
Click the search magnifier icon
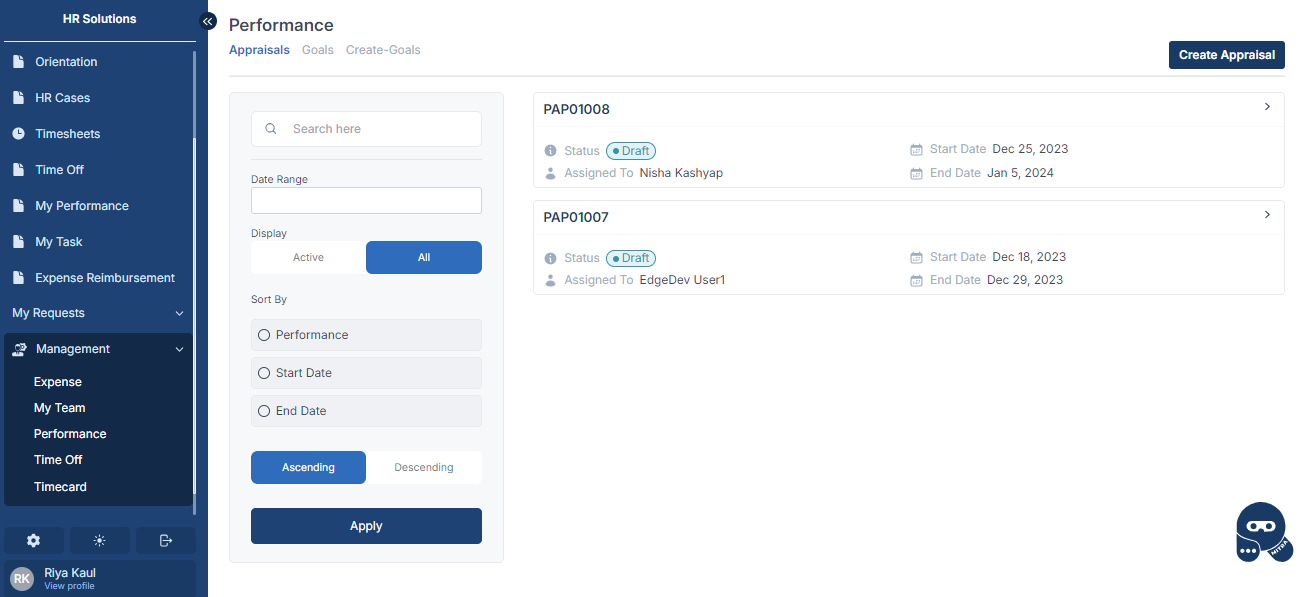tap(271, 129)
